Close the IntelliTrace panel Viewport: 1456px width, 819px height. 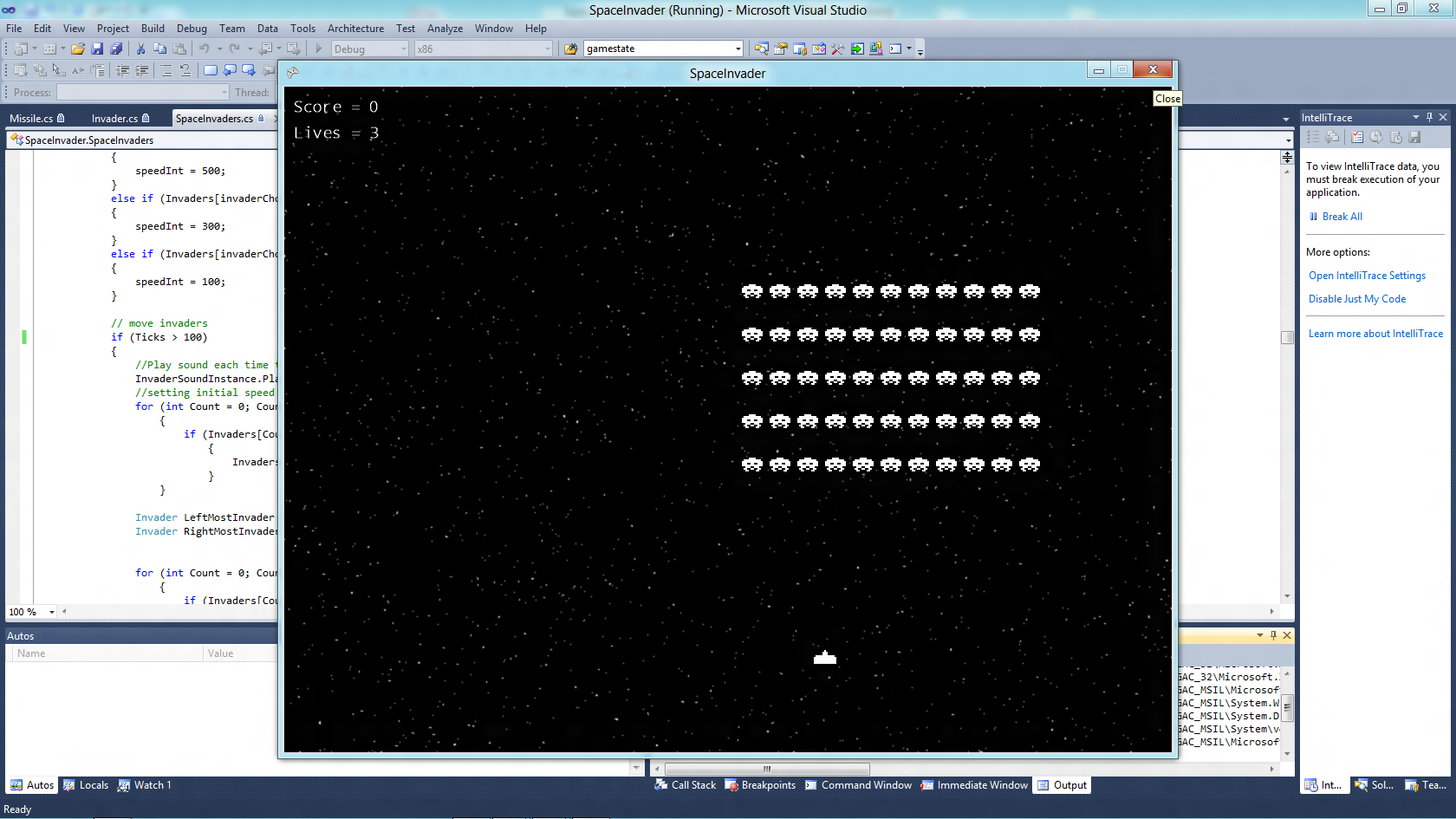pos(1443,117)
